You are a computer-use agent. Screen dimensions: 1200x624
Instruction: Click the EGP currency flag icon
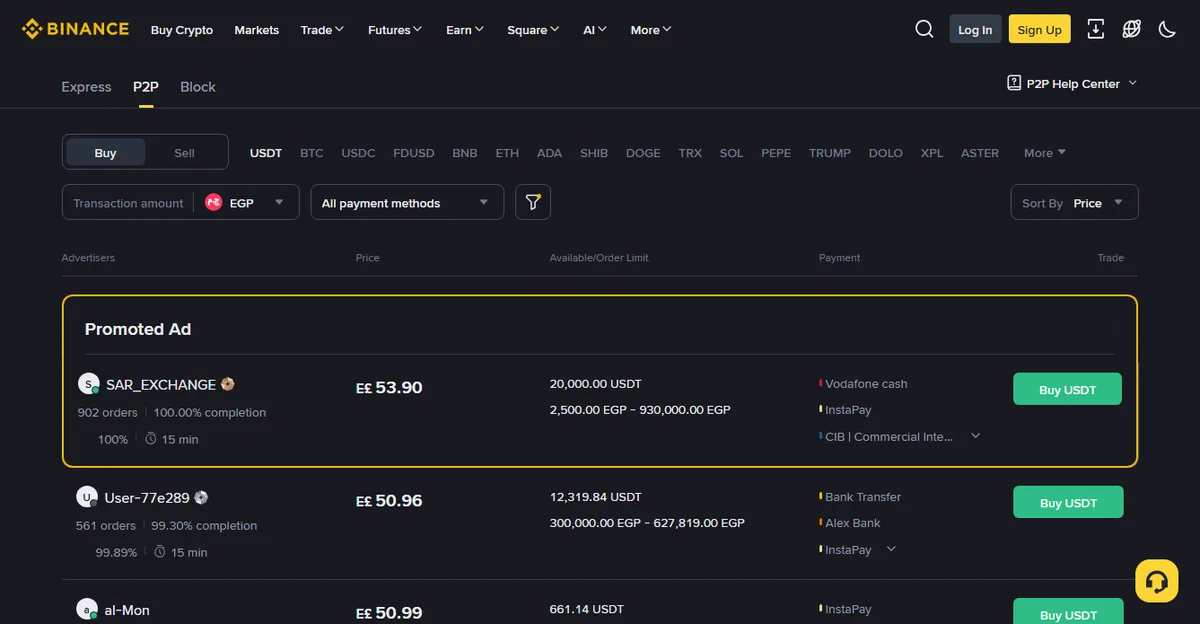[213, 202]
